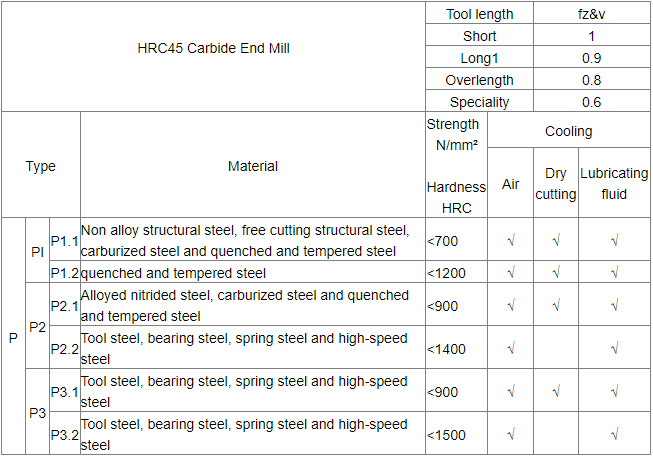Click the Overlength row label
Image resolution: width=653 pixels, height=457 pixels.
click(481, 80)
